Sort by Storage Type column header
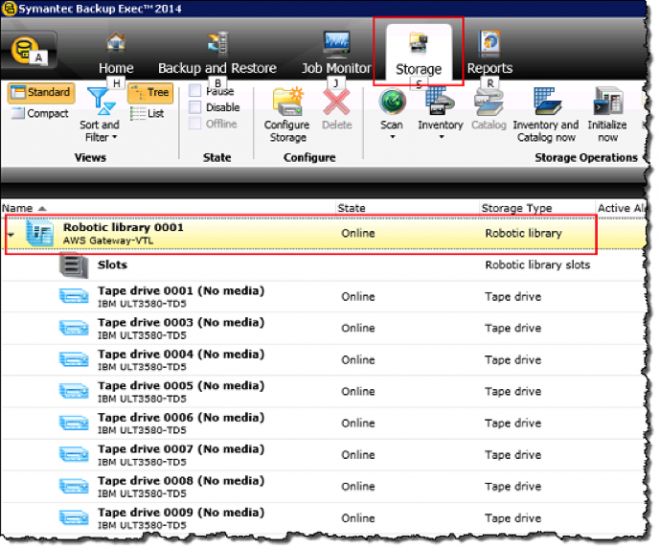 516,208
